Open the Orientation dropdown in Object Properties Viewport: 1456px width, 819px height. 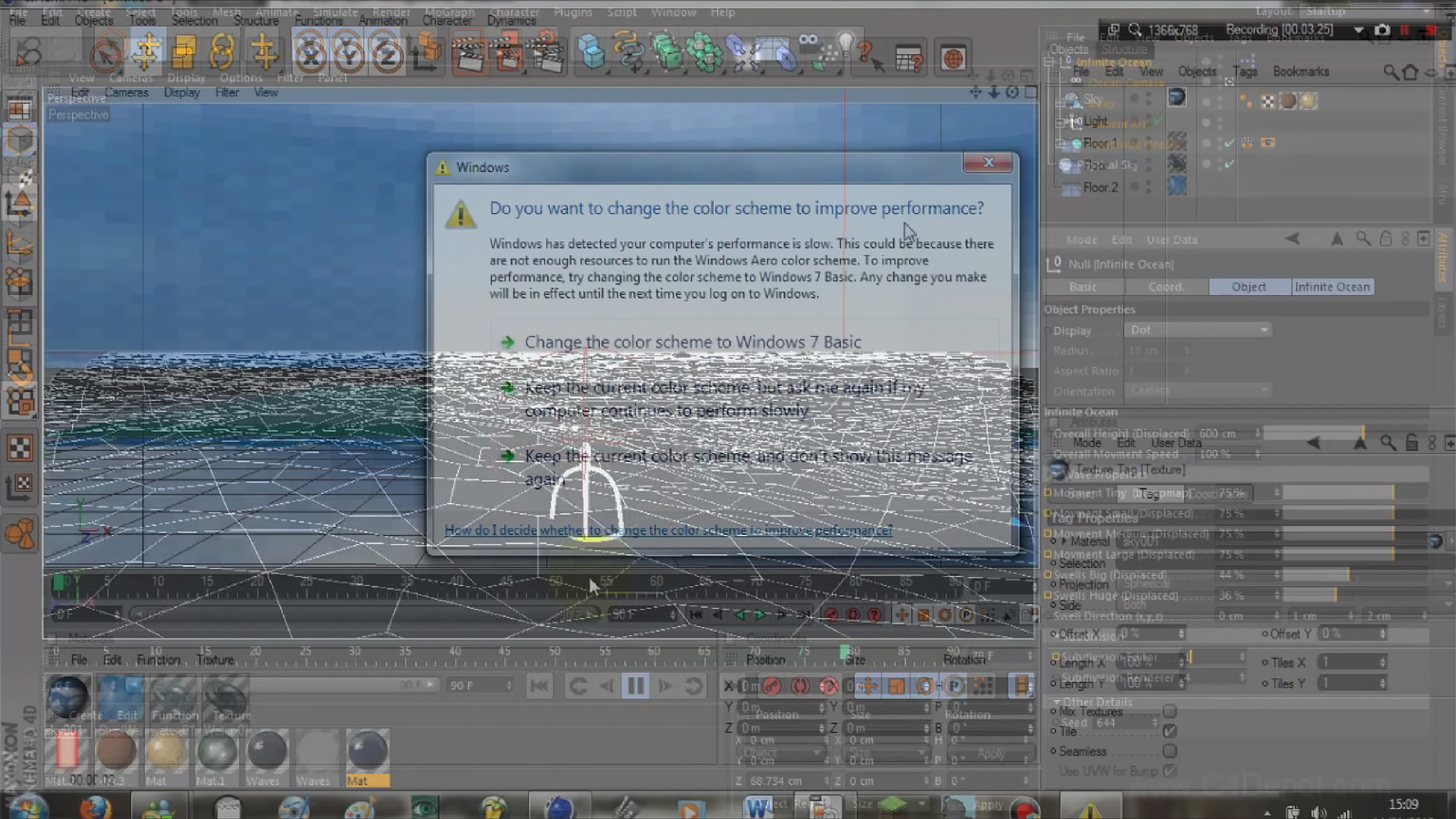(1197, 391)
